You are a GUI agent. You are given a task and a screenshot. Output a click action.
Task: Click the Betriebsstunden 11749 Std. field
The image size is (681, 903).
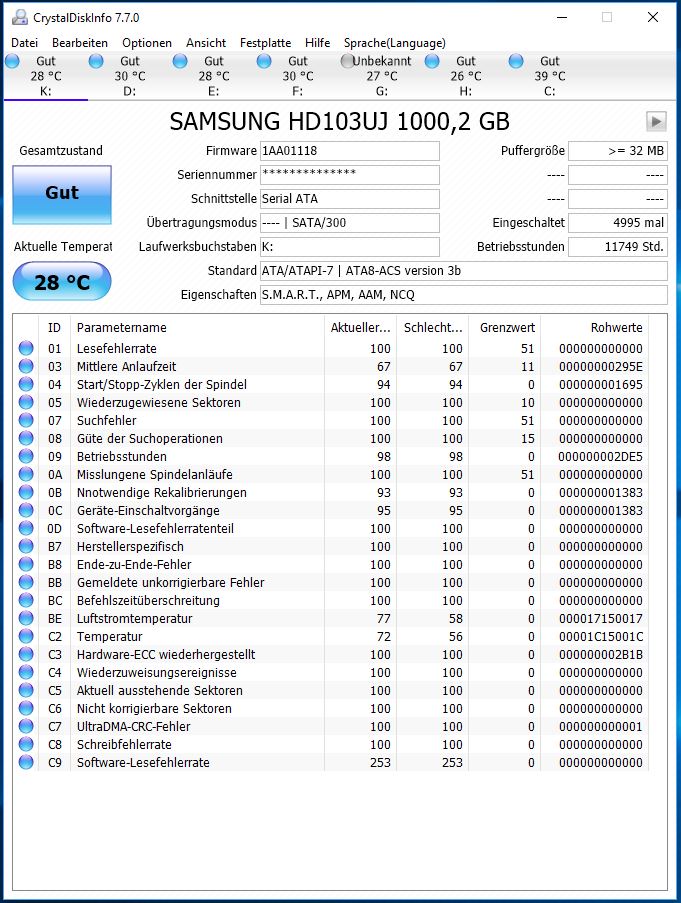point(618,247)
